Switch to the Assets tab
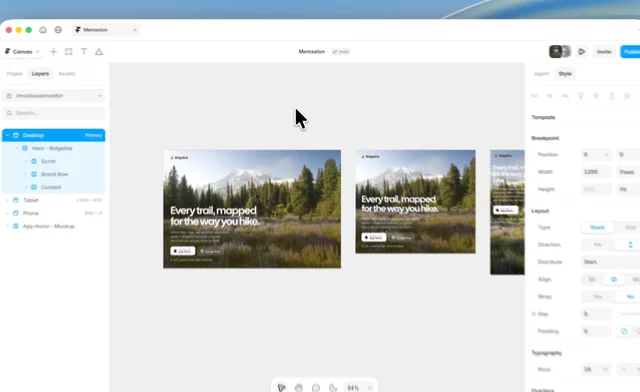640x392 pixels. point(67,74)
